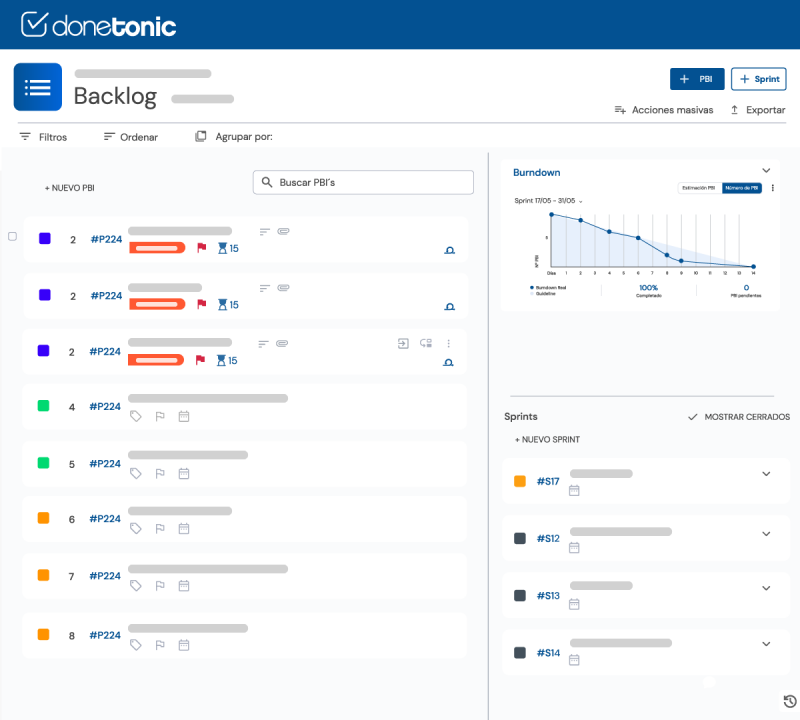
Task: Open PBI #P224 link
Action: click(106, 240)
